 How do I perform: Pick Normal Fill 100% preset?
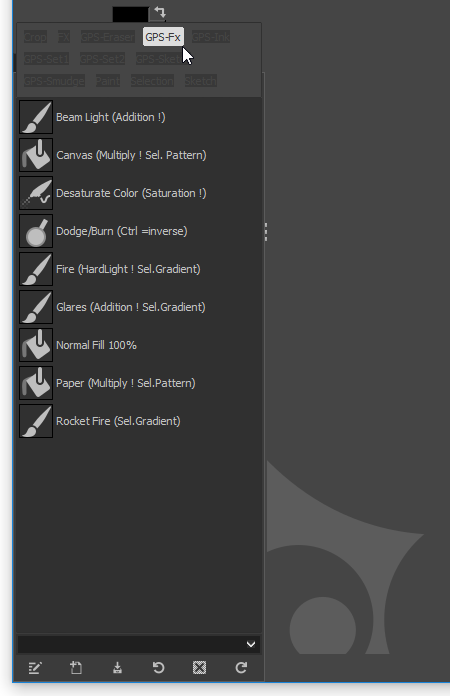click(x=139, y=345)
